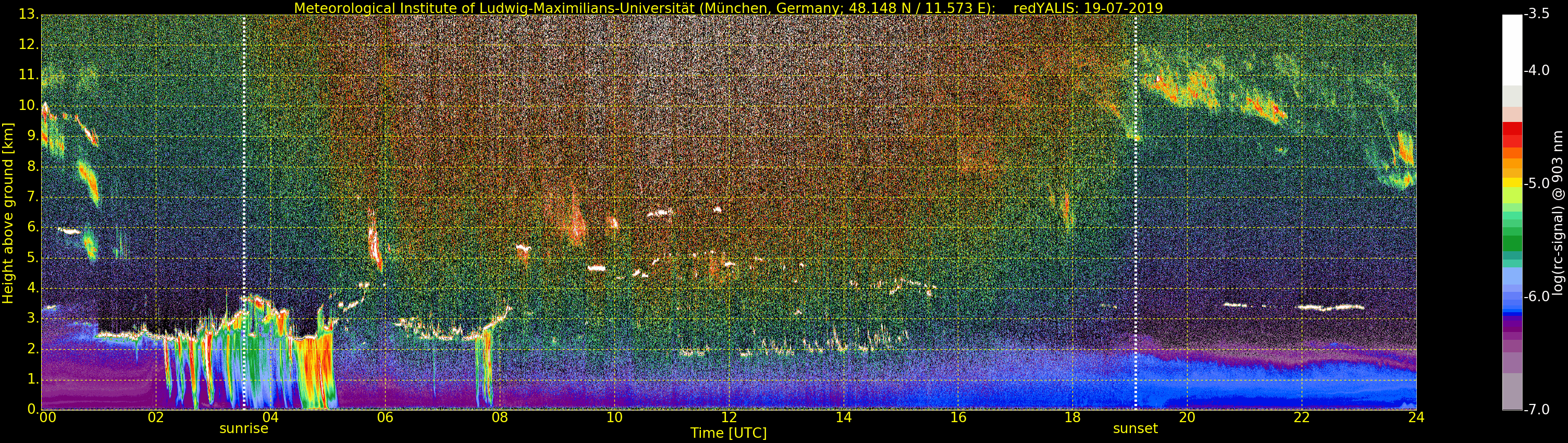The width and height of the screenshot is (1568, 443).
Task: Click the time axis tick label 04
Action: pyautogui.click(x=270, y=417)
